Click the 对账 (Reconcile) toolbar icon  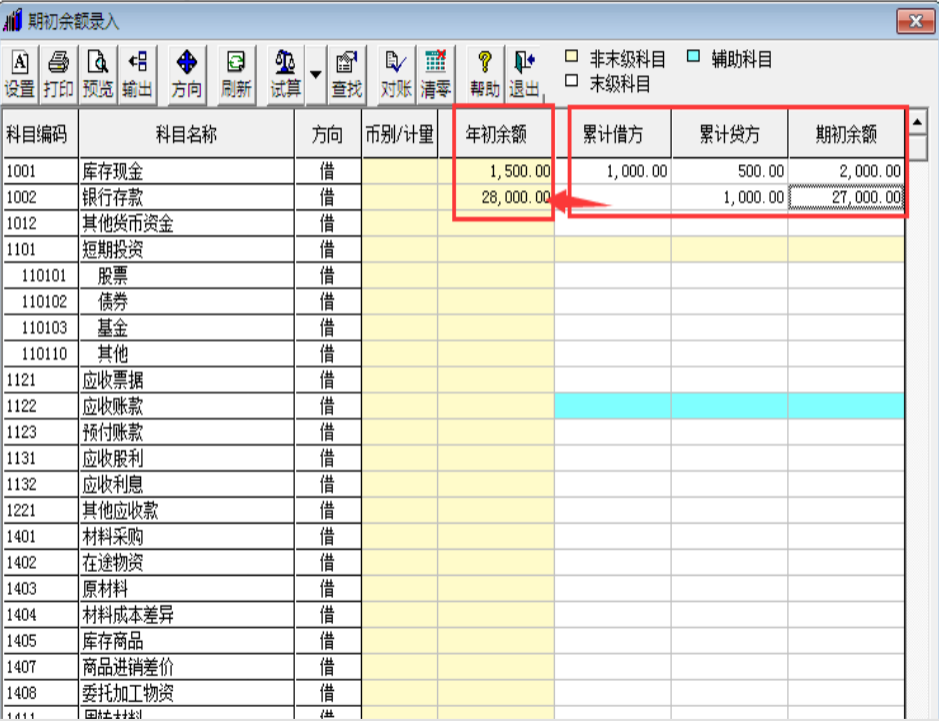click(x=396, y=75)
